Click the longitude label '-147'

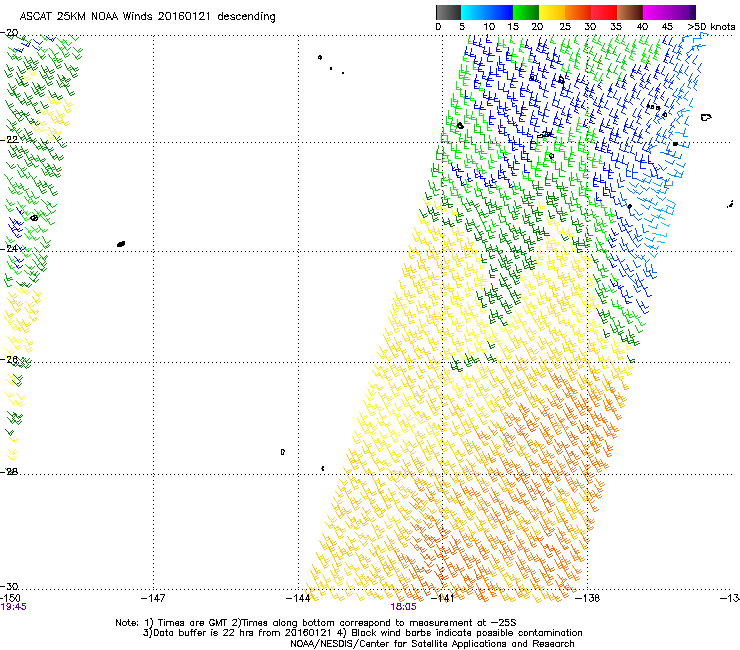coord(153,598)
